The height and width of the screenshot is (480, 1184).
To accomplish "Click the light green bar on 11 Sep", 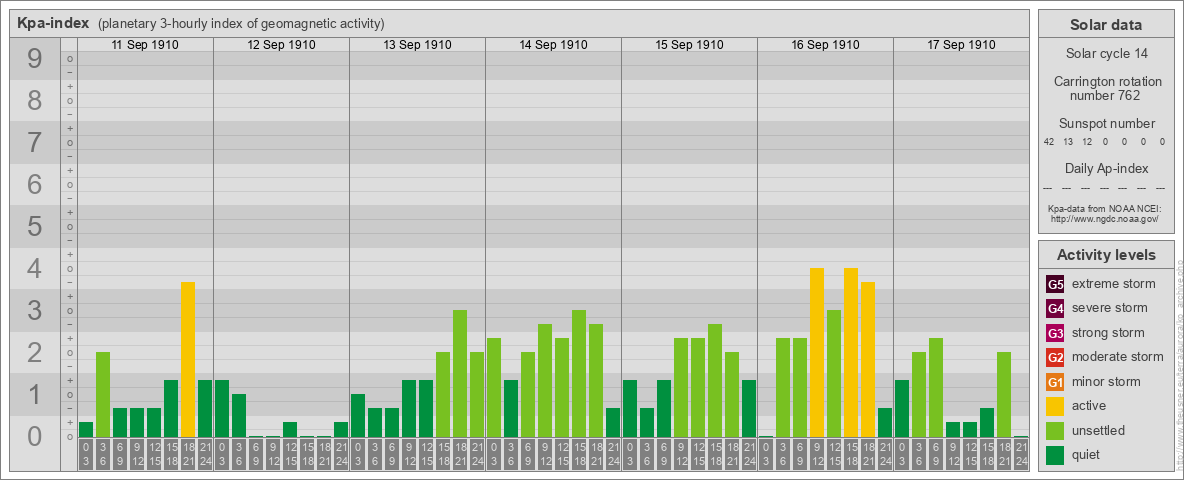I will (x=103, y=395).
